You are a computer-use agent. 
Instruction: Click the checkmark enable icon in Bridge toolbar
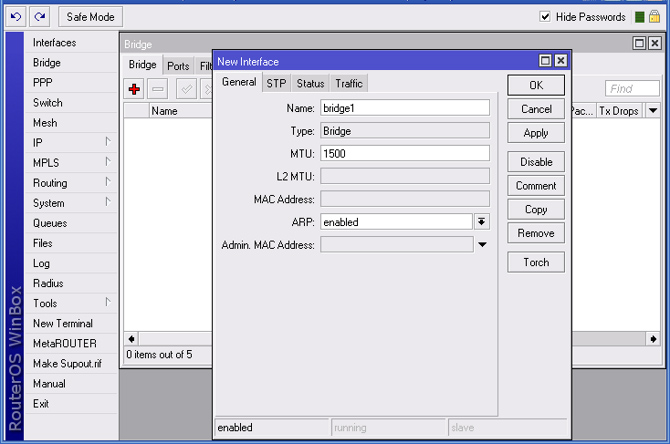pyautogui.click(x=186, y=89)
